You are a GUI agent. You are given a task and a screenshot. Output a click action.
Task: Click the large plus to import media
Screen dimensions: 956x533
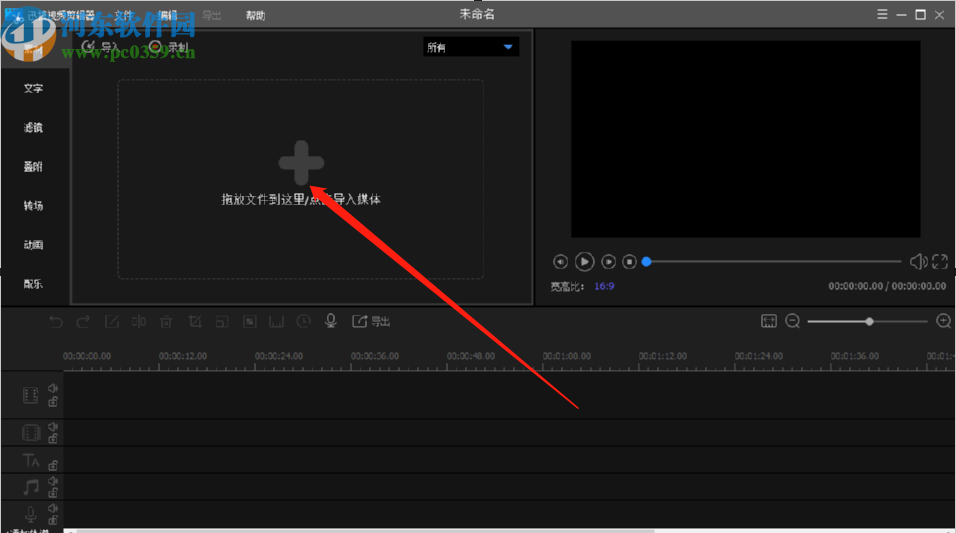coord(301,163)
